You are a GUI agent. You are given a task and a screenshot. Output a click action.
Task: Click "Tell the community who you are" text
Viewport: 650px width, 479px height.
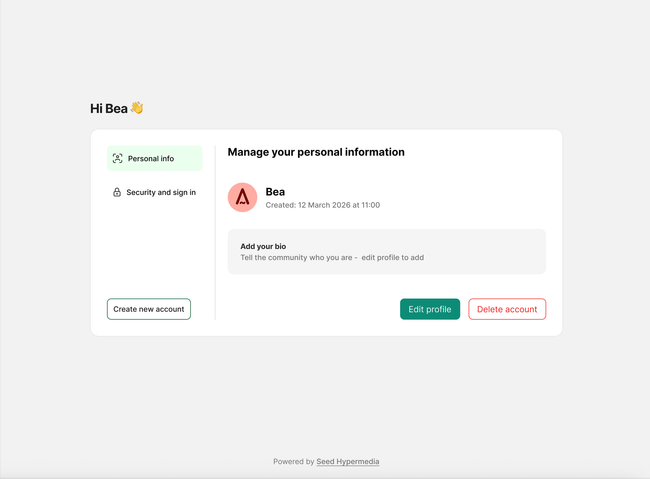297,258
